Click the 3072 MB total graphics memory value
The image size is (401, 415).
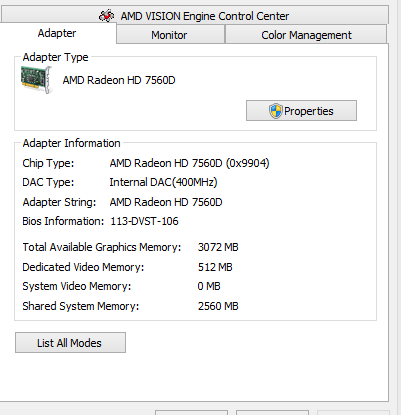218,247
